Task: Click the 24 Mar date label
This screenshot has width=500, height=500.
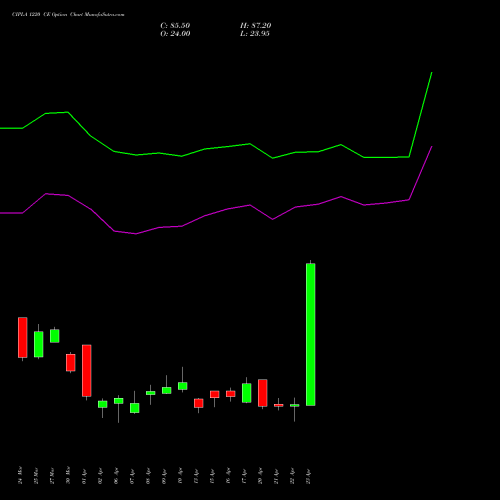Action: coord(21,475)
